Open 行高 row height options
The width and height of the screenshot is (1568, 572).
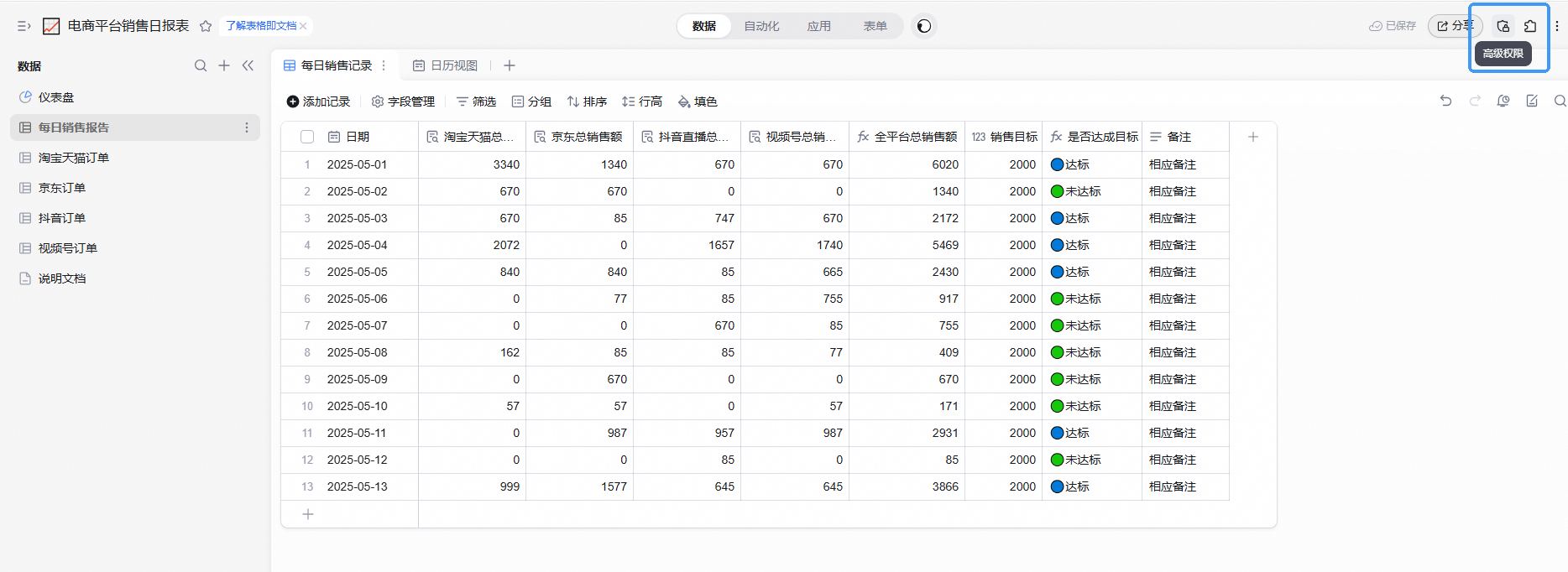[642, 101]
